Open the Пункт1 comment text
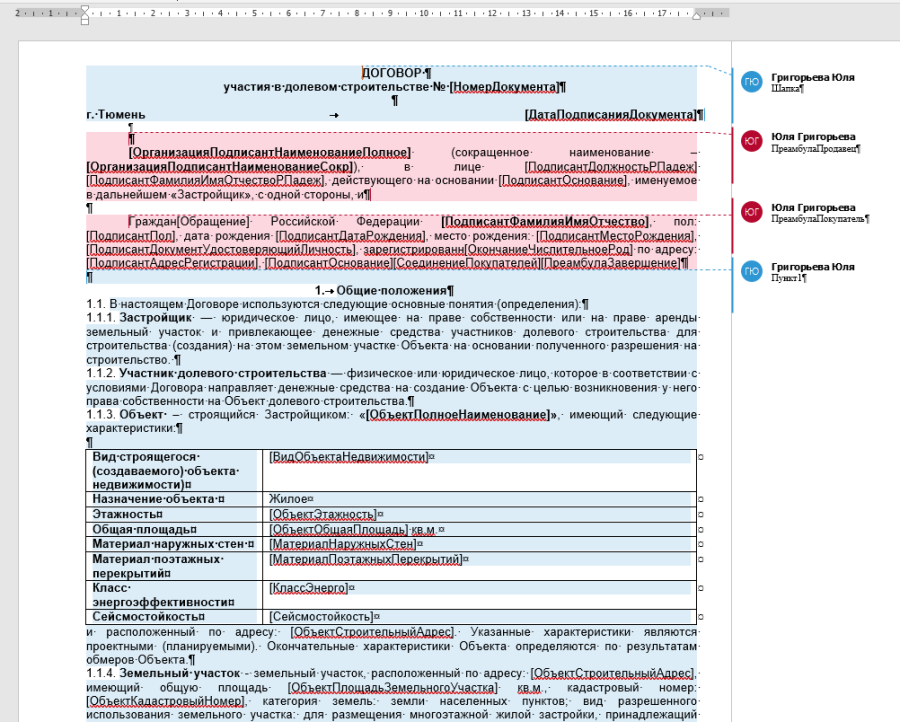This screenshot has height=722, width=900. (789, 278)
